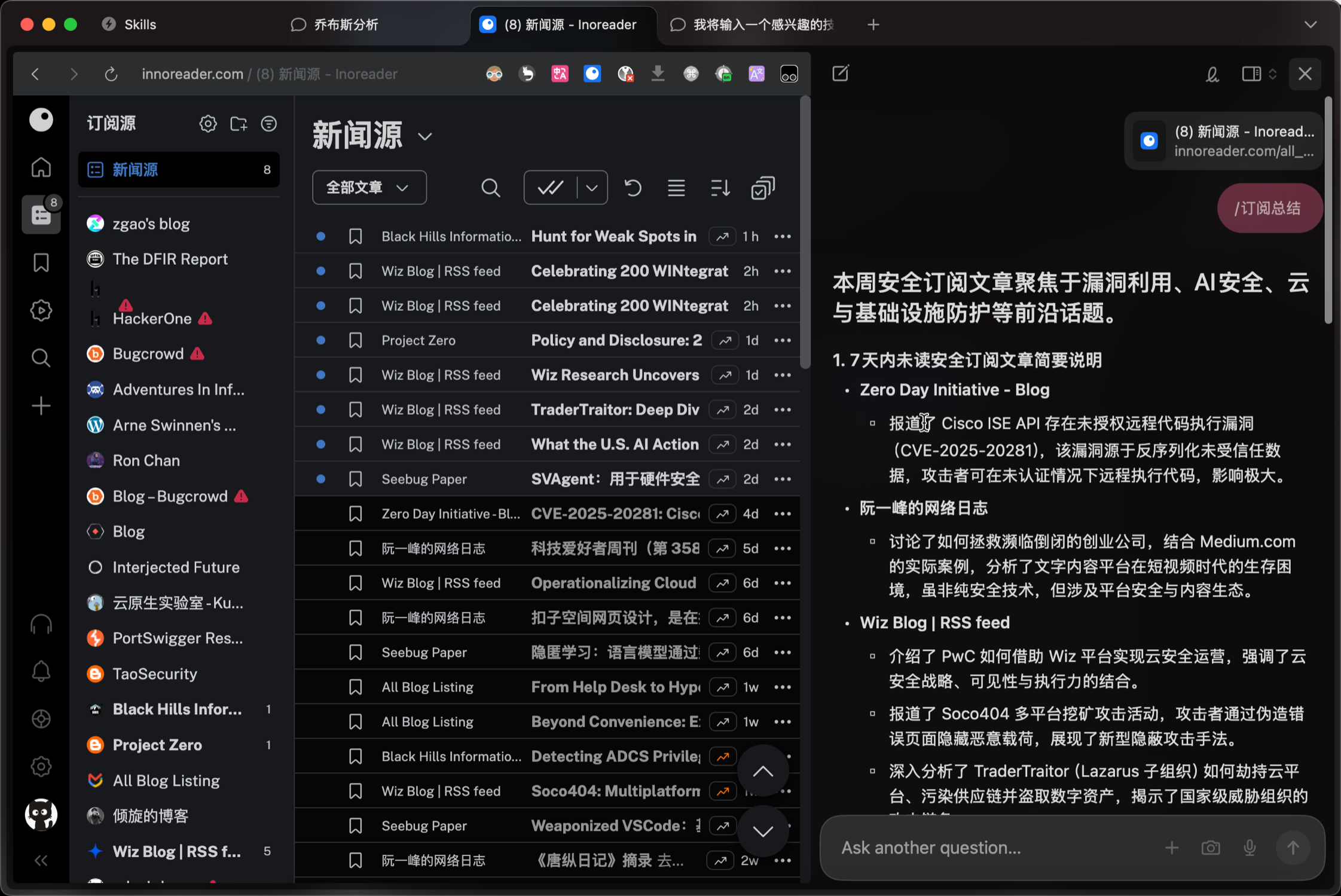1341x896 pixels.
Task: Open more options for From Help Desk row
Action: 783,687
